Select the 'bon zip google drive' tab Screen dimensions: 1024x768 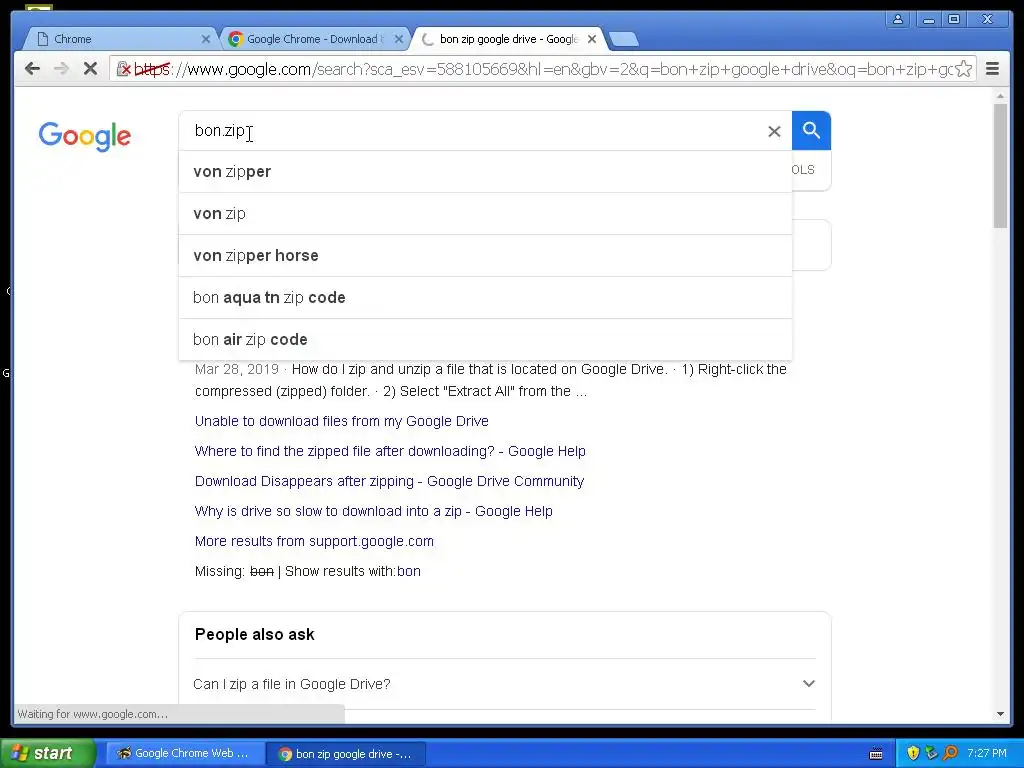tap(508, 39)
